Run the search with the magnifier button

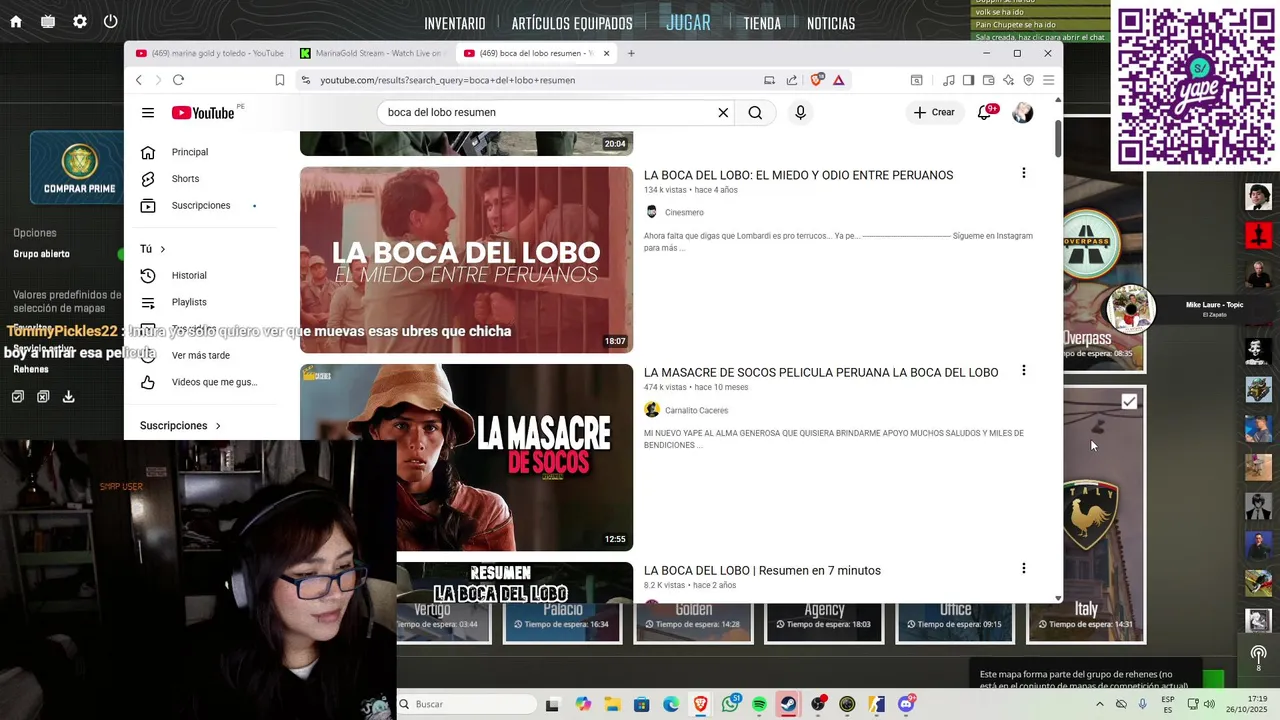click(x=755, y=113)
